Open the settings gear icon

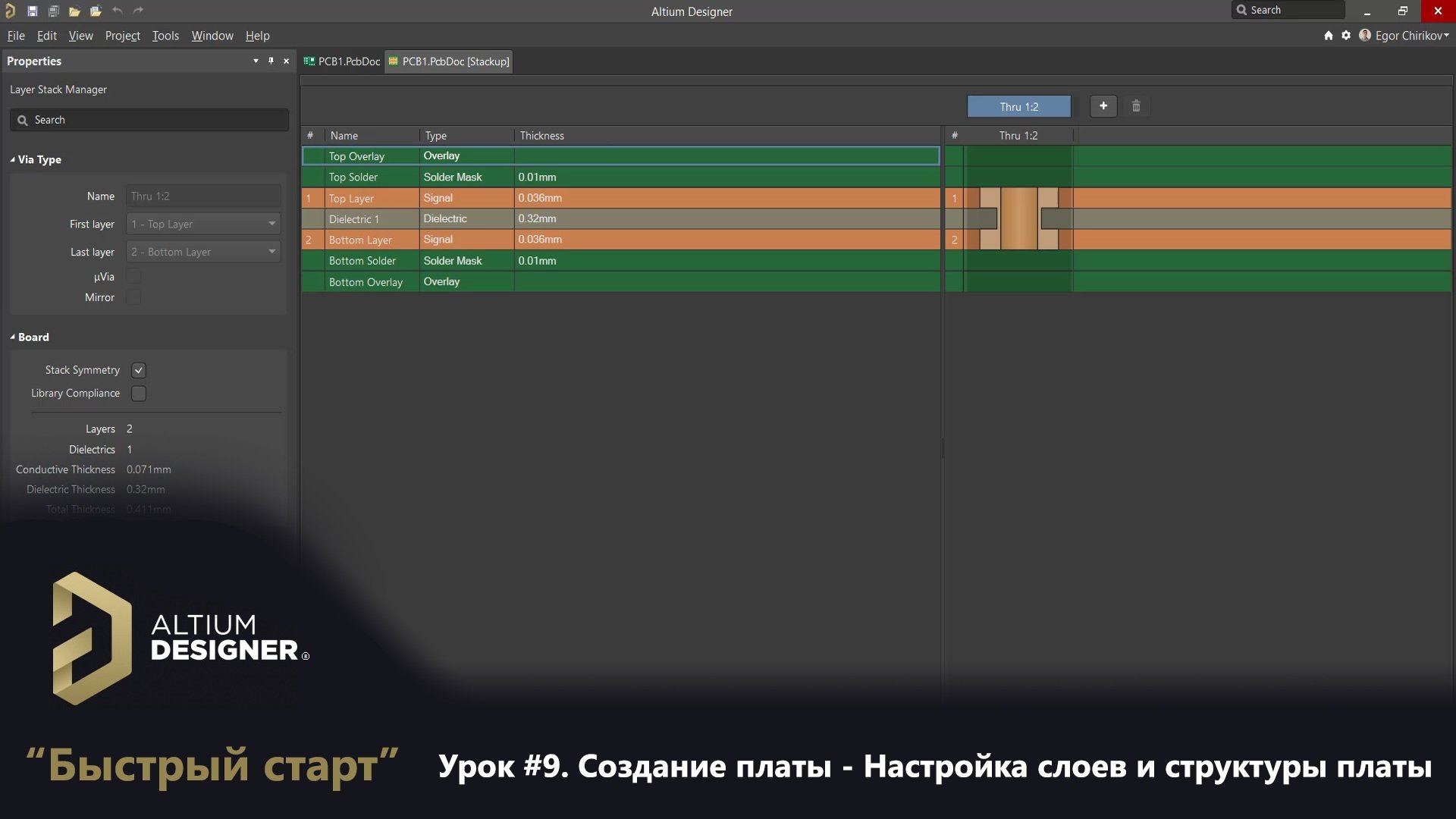tap(1346, 35)
